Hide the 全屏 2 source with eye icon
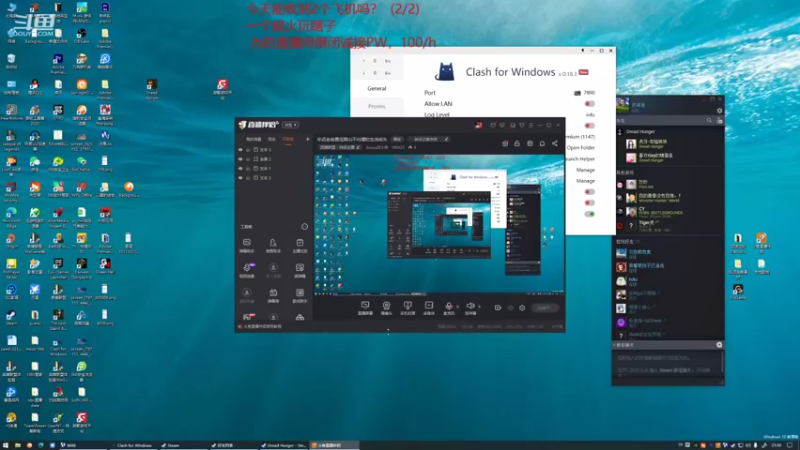The image size is (800, 450). point(240,159)
